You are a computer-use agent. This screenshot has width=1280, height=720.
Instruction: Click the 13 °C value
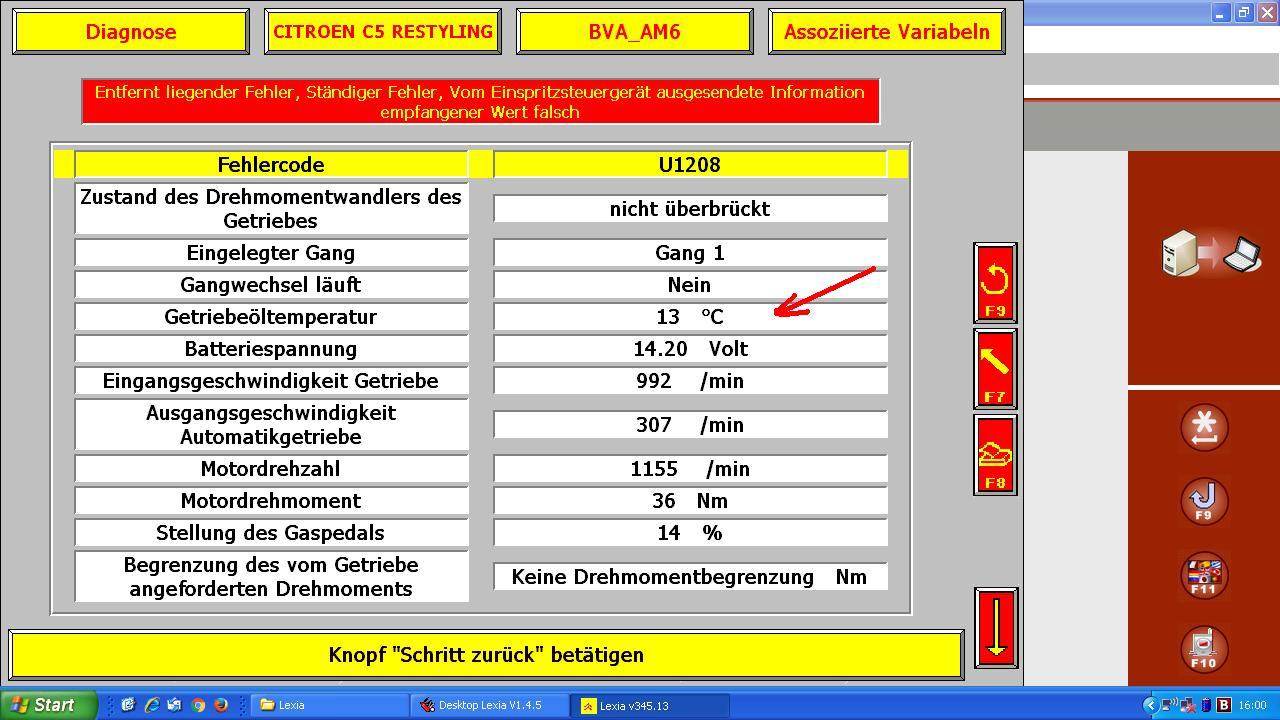690,317
